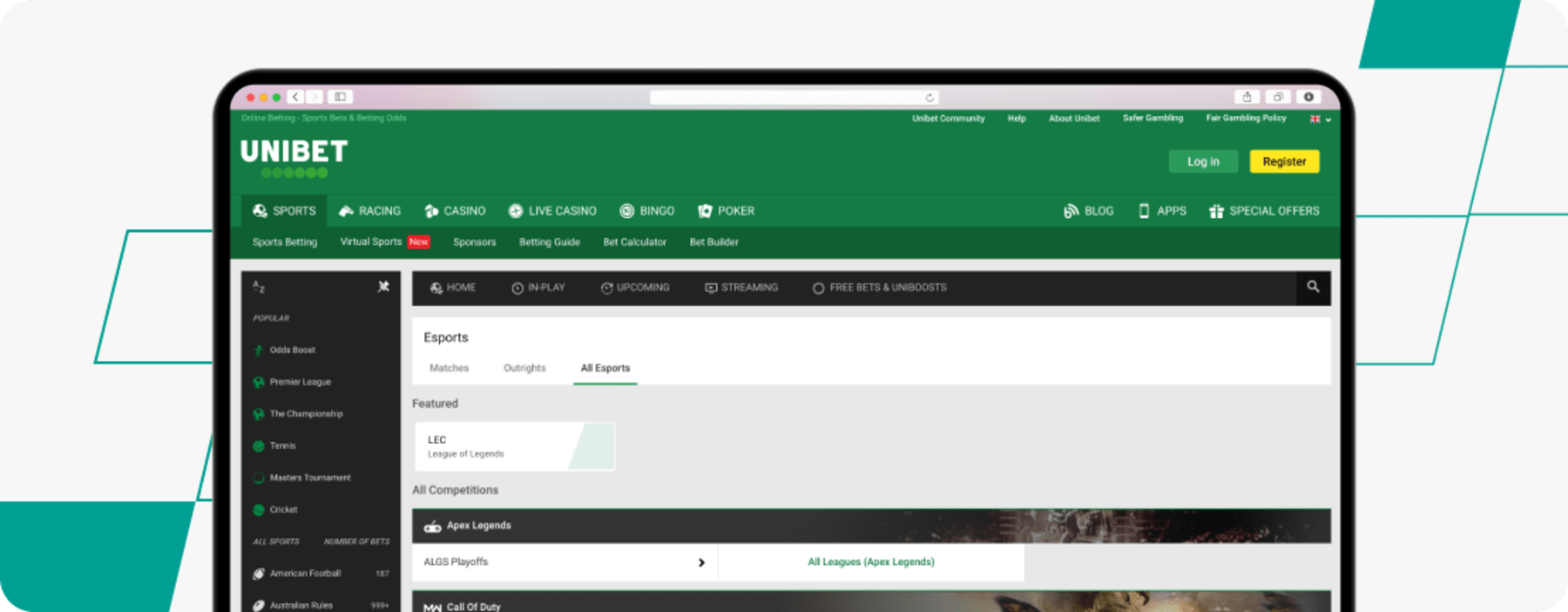
Task: Switch to the Matches tab
Action: (449, 368)
